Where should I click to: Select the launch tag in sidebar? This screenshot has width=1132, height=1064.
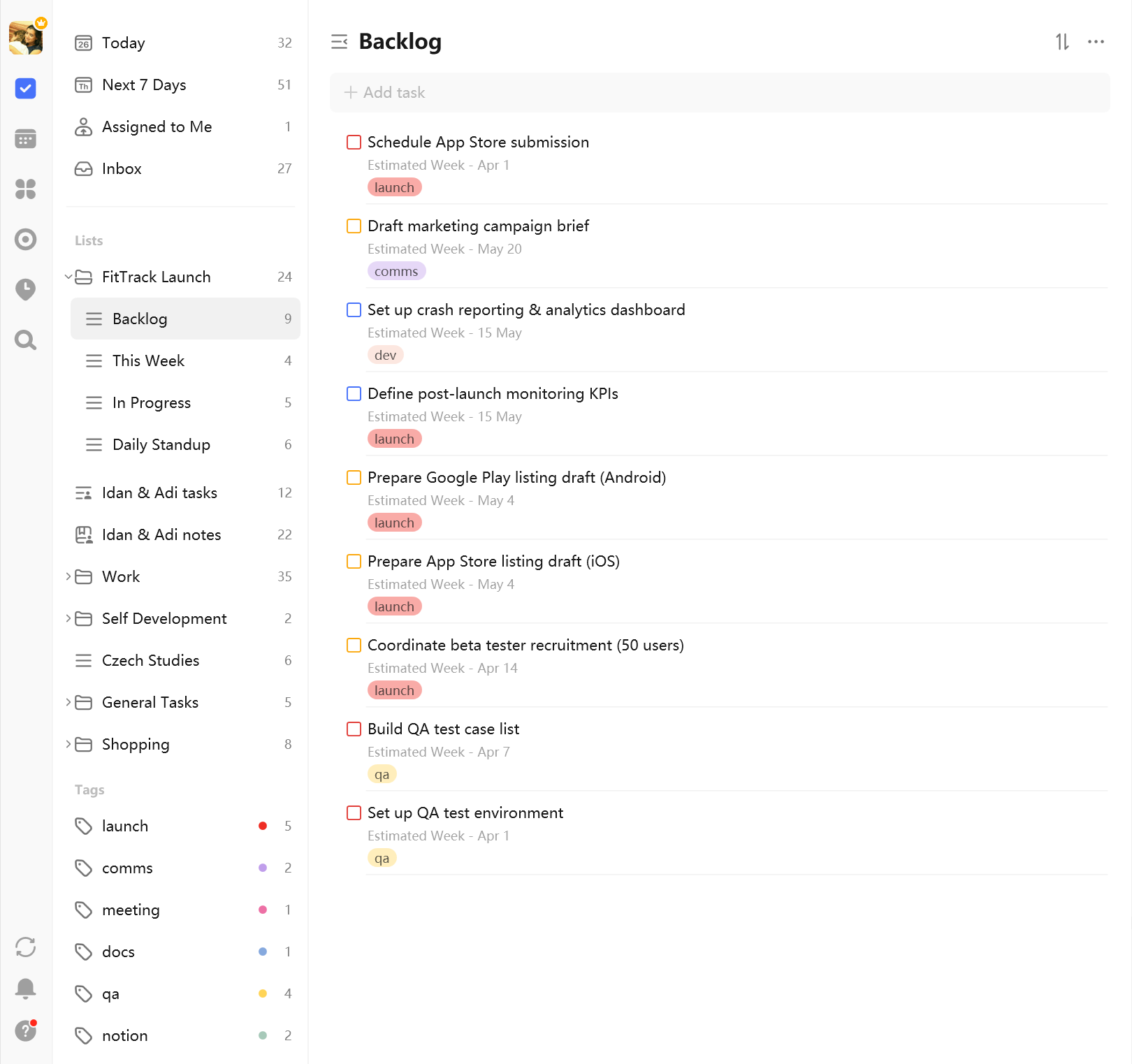click(125, 826)
